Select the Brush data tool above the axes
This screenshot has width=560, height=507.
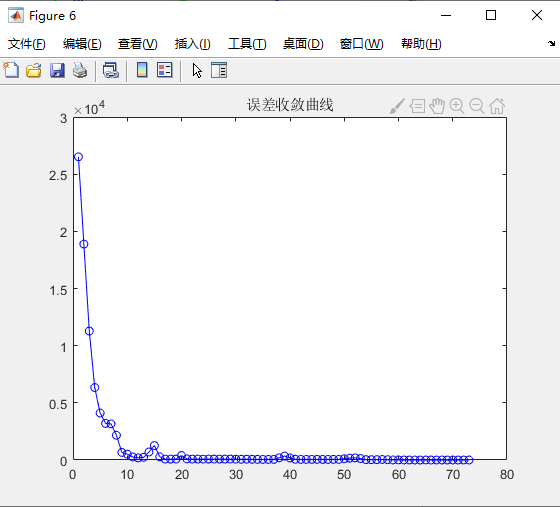pos(397,106)
